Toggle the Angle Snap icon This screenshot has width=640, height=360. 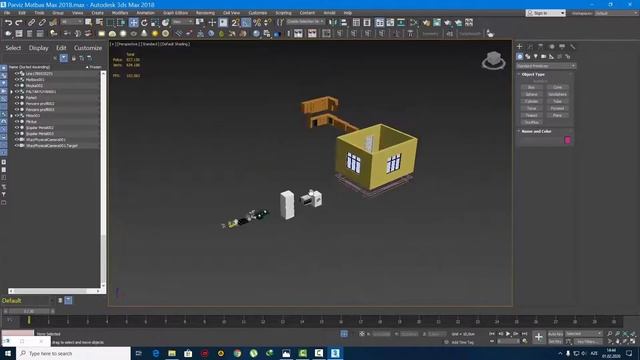(246, 23)
